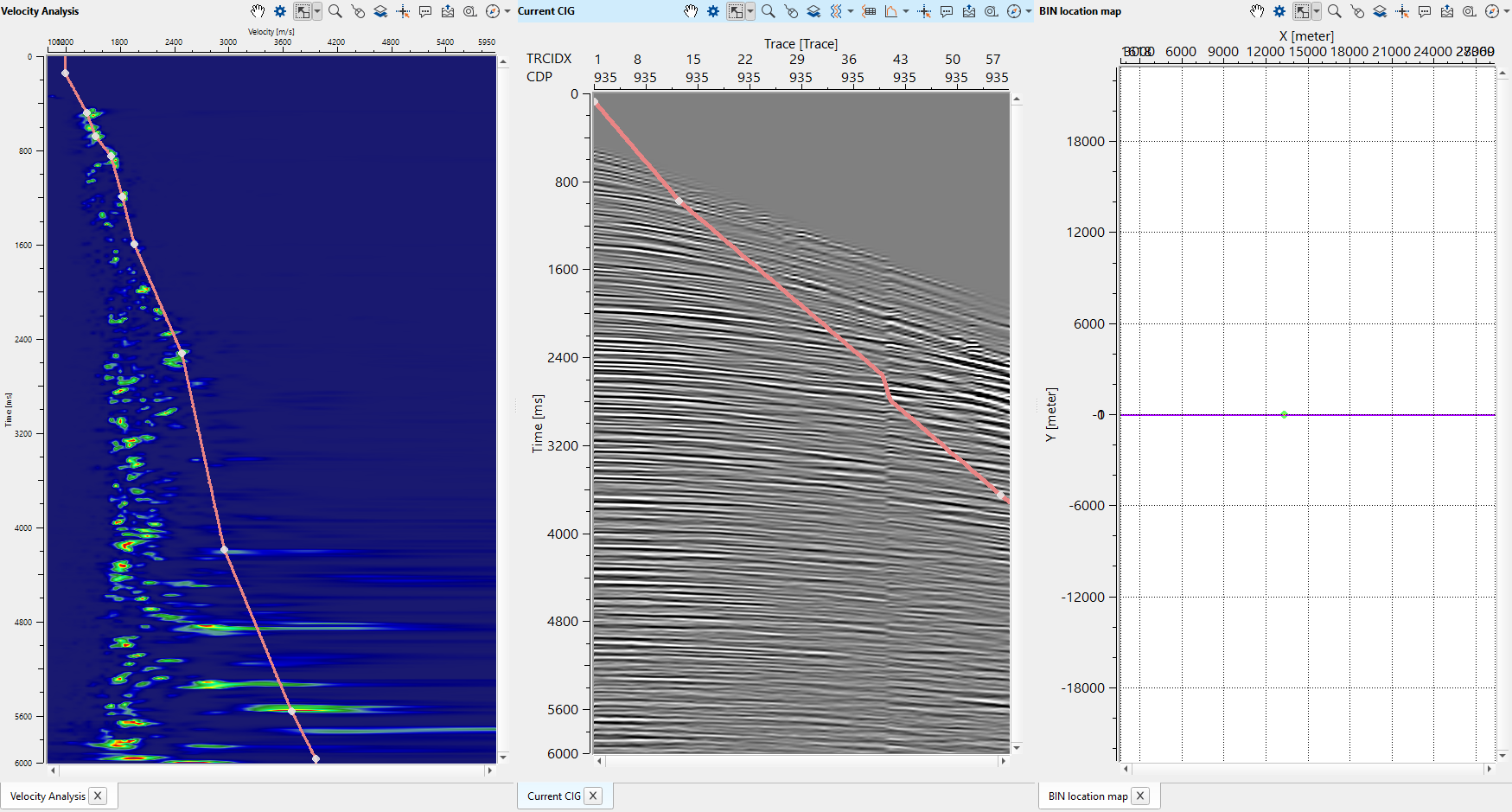
Task: Click the green point on BIN location map
Action: (1284, 414)
